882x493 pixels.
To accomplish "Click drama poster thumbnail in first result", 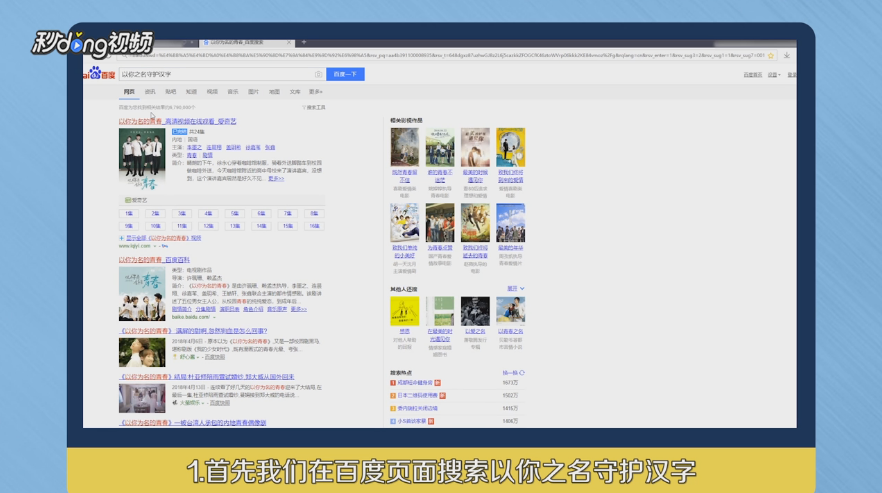I will point(142,159).
